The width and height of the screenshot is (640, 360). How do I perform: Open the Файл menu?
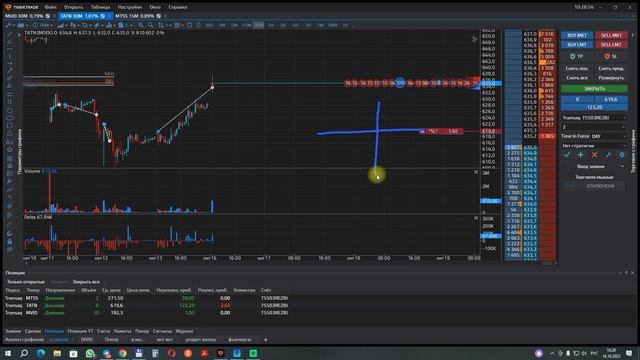[51, 7]
